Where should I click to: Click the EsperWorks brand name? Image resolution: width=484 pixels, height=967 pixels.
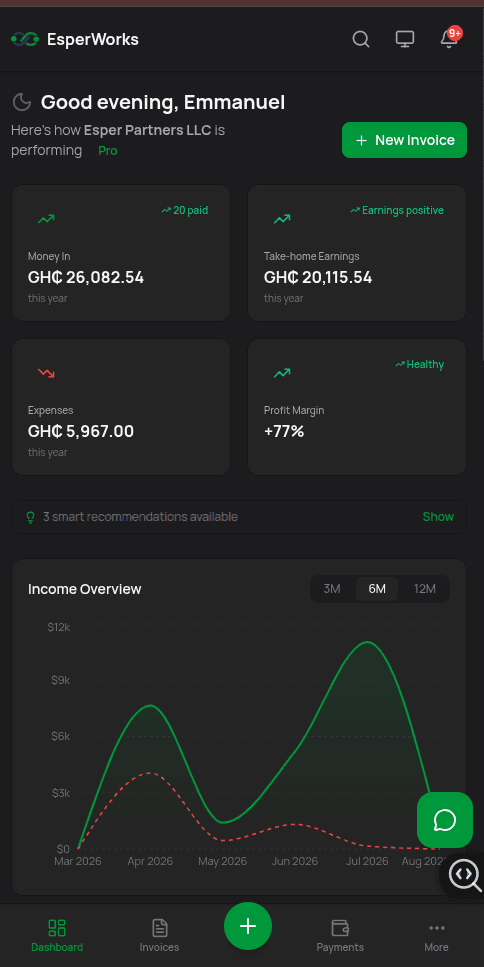point(93,39)
